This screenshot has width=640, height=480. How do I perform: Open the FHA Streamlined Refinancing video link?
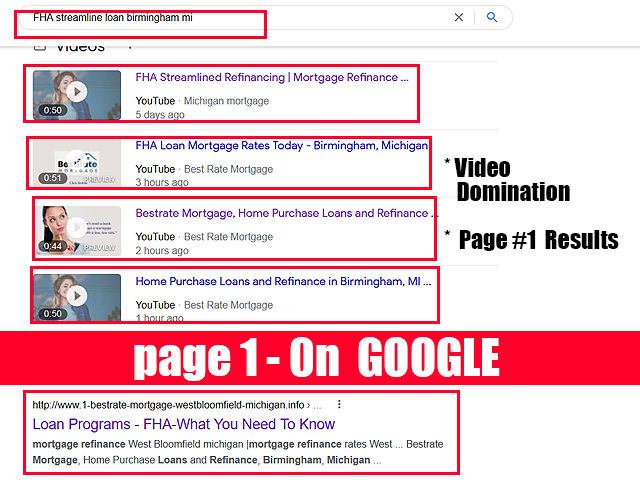point(272,77)
